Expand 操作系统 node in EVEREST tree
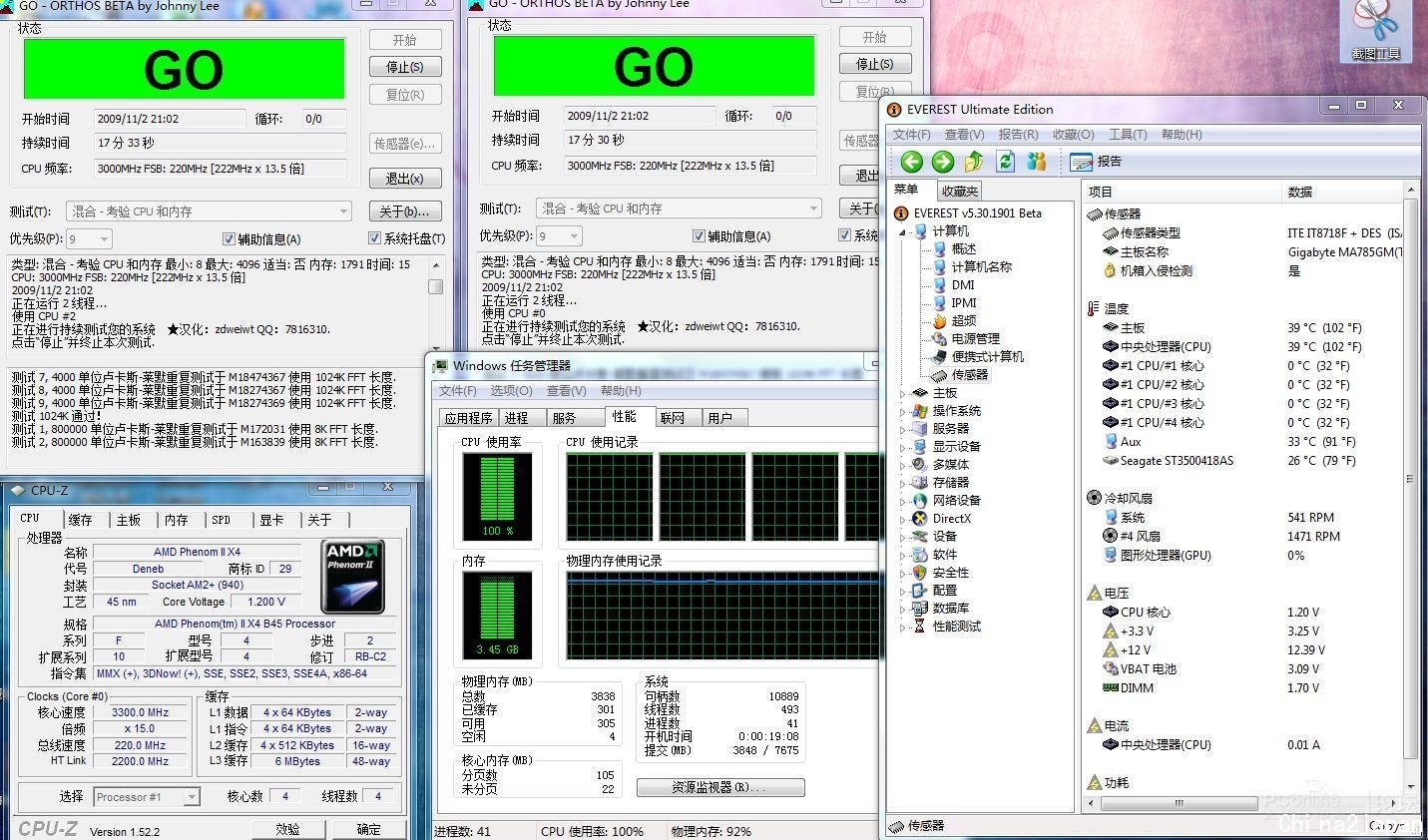 (903, 411)
